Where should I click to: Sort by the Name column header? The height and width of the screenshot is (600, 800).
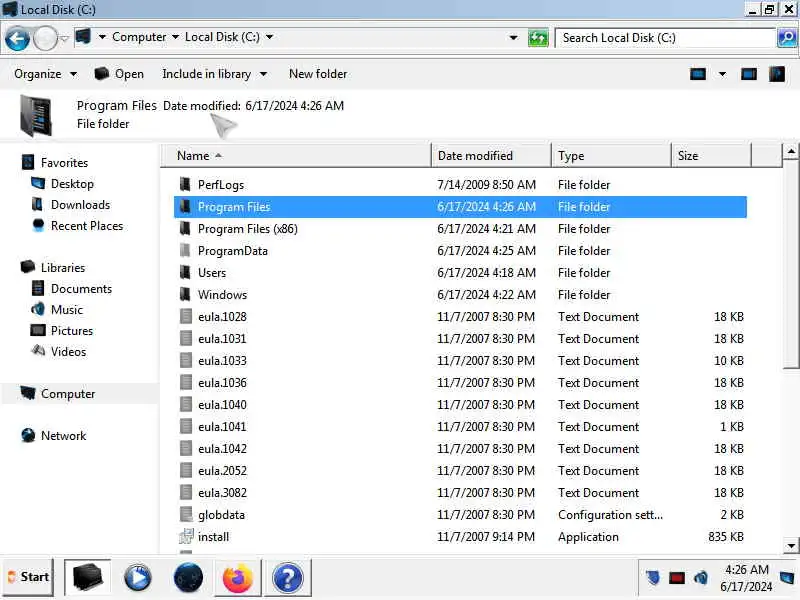click(x=296, y=156)
